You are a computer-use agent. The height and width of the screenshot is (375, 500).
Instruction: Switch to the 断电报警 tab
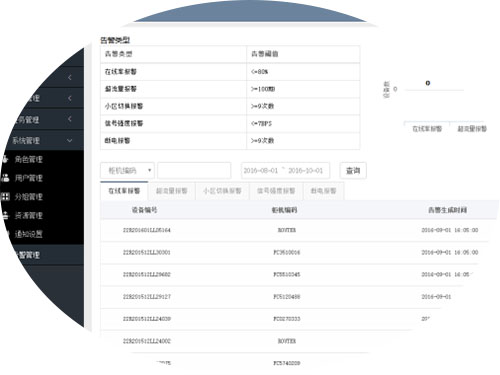[x=323, y=191]
